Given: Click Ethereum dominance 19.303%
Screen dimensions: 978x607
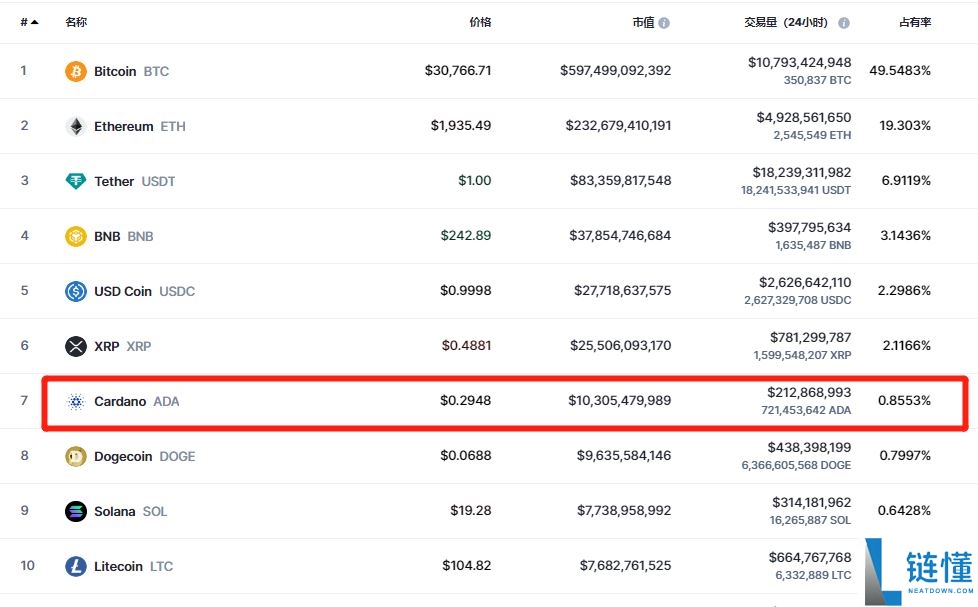Looking at the screenshot, I should (905, 125).
